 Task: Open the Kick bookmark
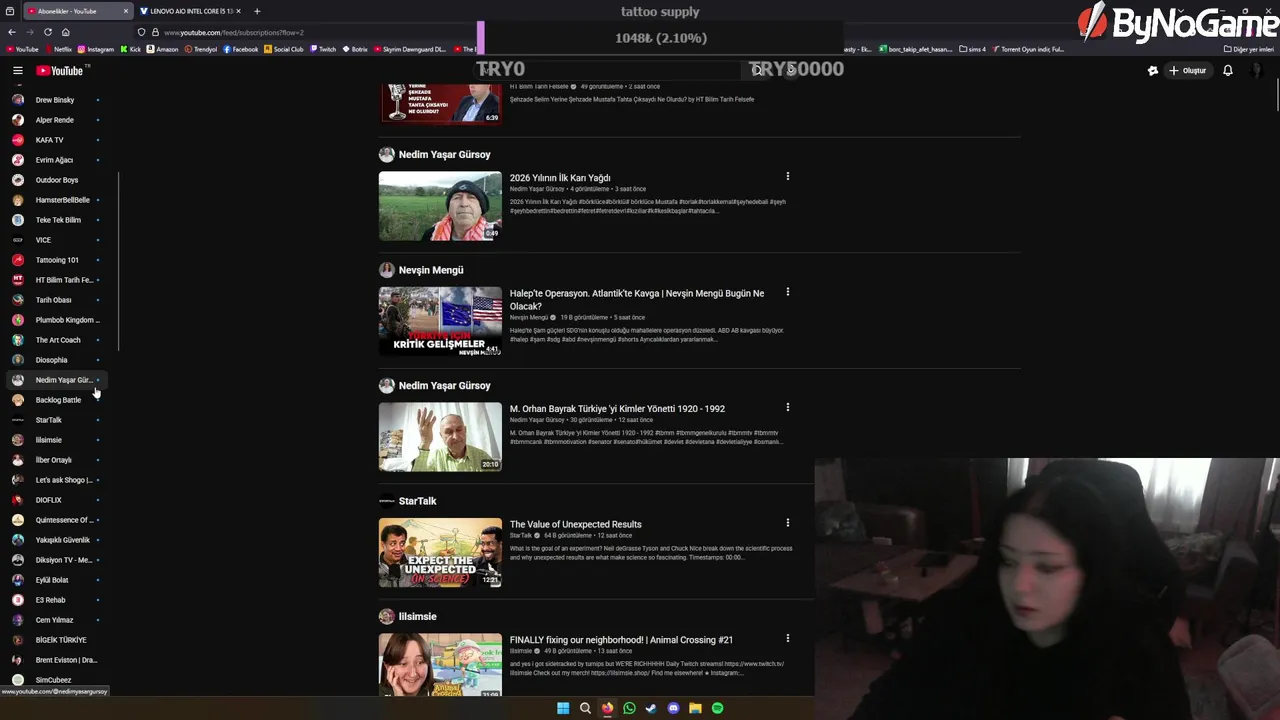pyautogui.click(x=130, y=49)
